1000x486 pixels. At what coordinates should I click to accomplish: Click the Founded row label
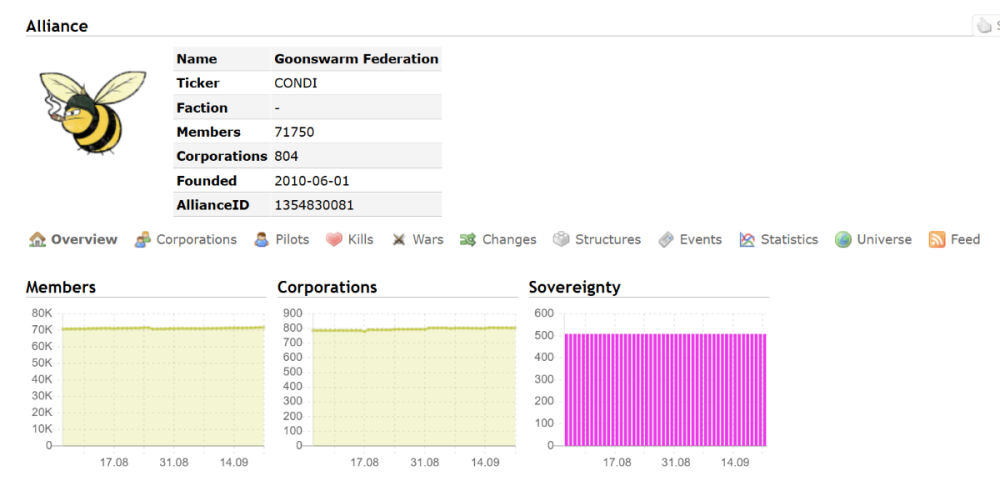[x=207, y=181]
